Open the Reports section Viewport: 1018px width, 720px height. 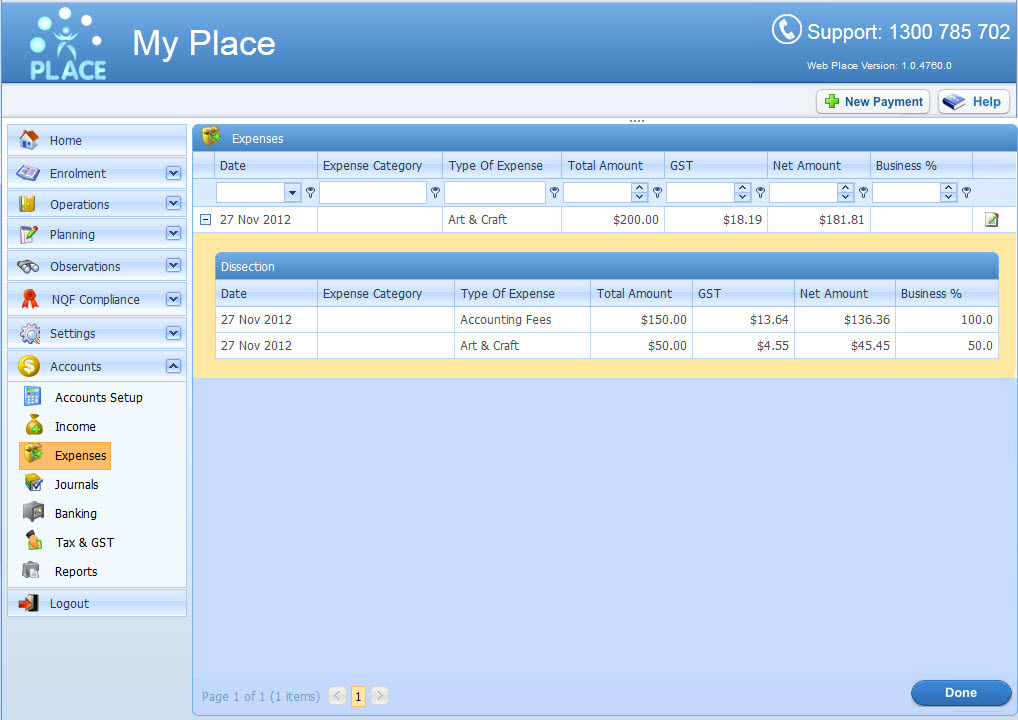76,571
